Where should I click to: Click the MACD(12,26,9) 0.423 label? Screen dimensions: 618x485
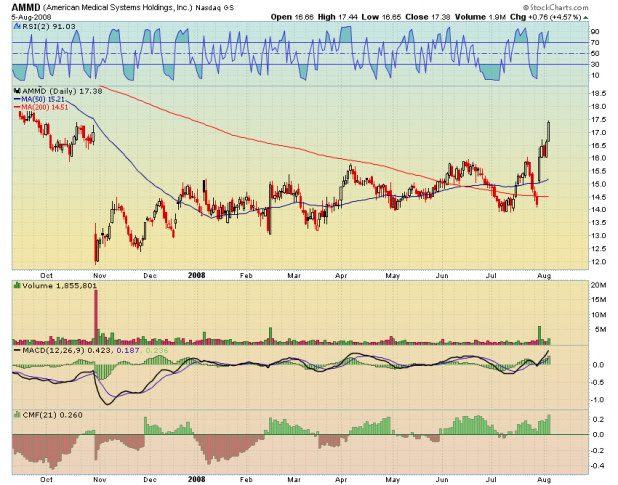(x=67, y=350)
